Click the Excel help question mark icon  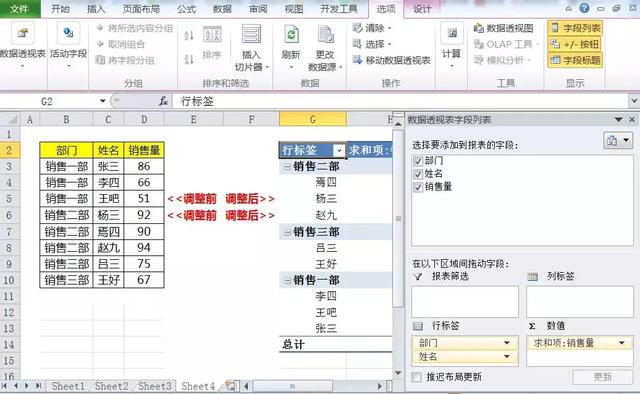[x=584, y=8]
